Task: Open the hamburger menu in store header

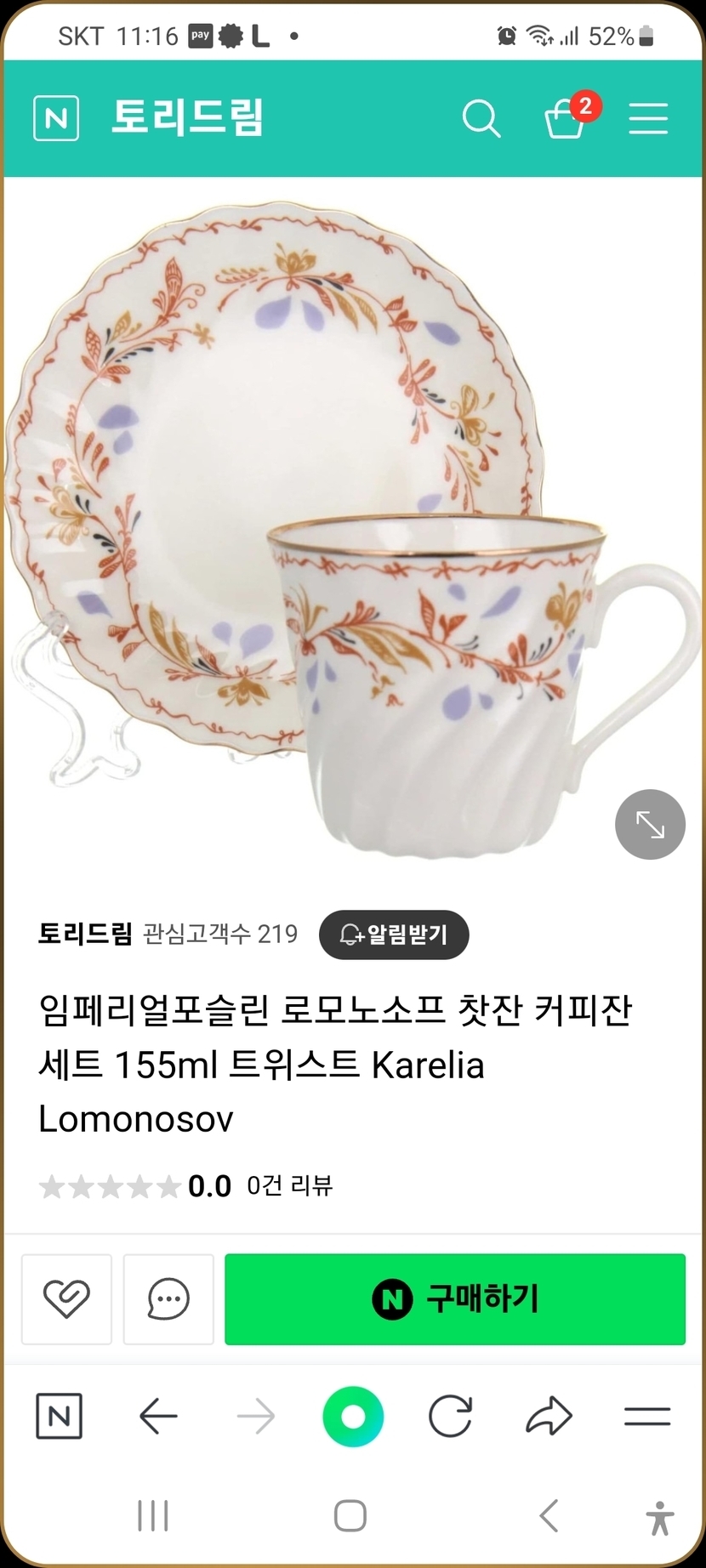Action: [648, 118]
